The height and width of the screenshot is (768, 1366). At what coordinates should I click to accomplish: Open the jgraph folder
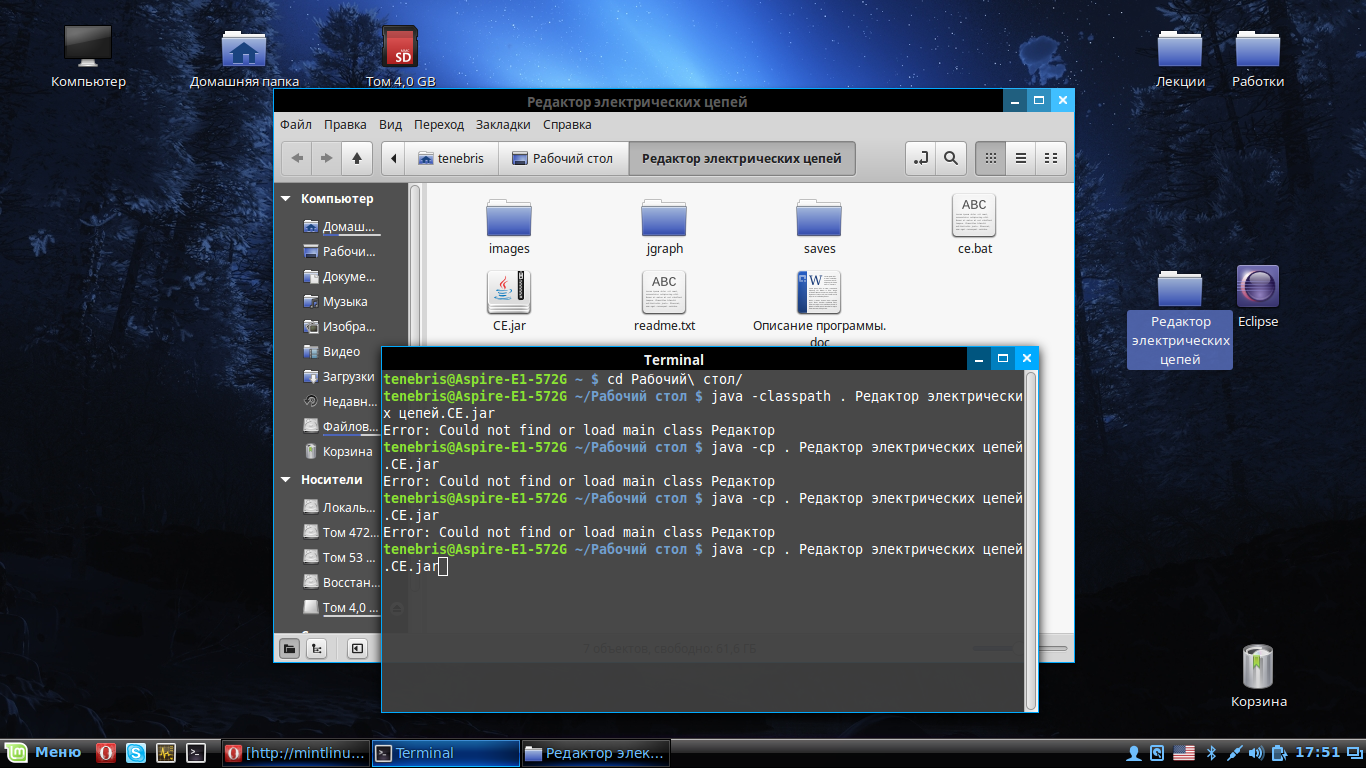[x=664, y=218]
